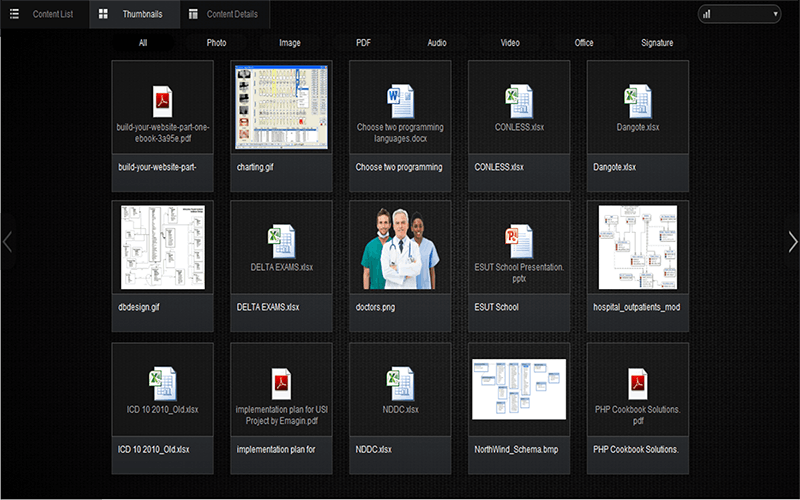This screenshot has width=800, height=500.
Task: Open the NDDC.xlsx file icon
Action: coord(399,382)
